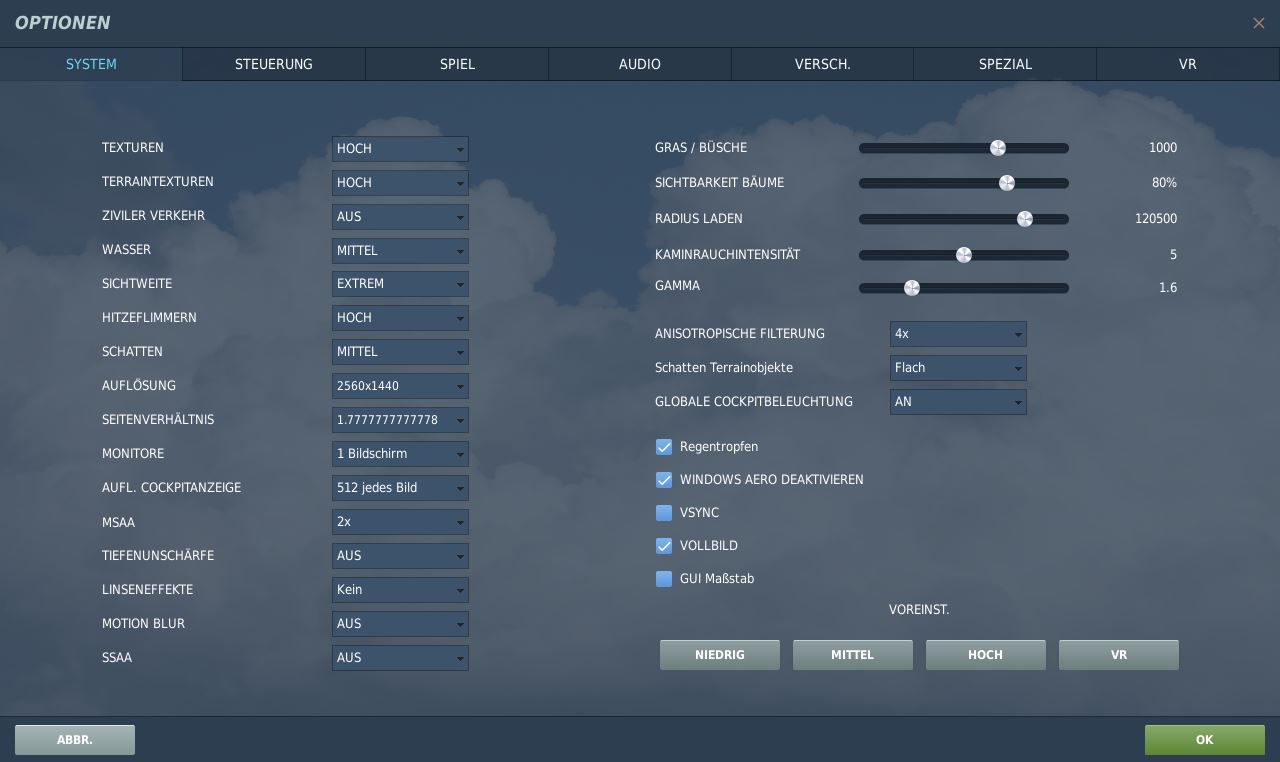Click the GRAS / BÜSCHE slider handle
1280x762 pixels.
click(998, 147)
